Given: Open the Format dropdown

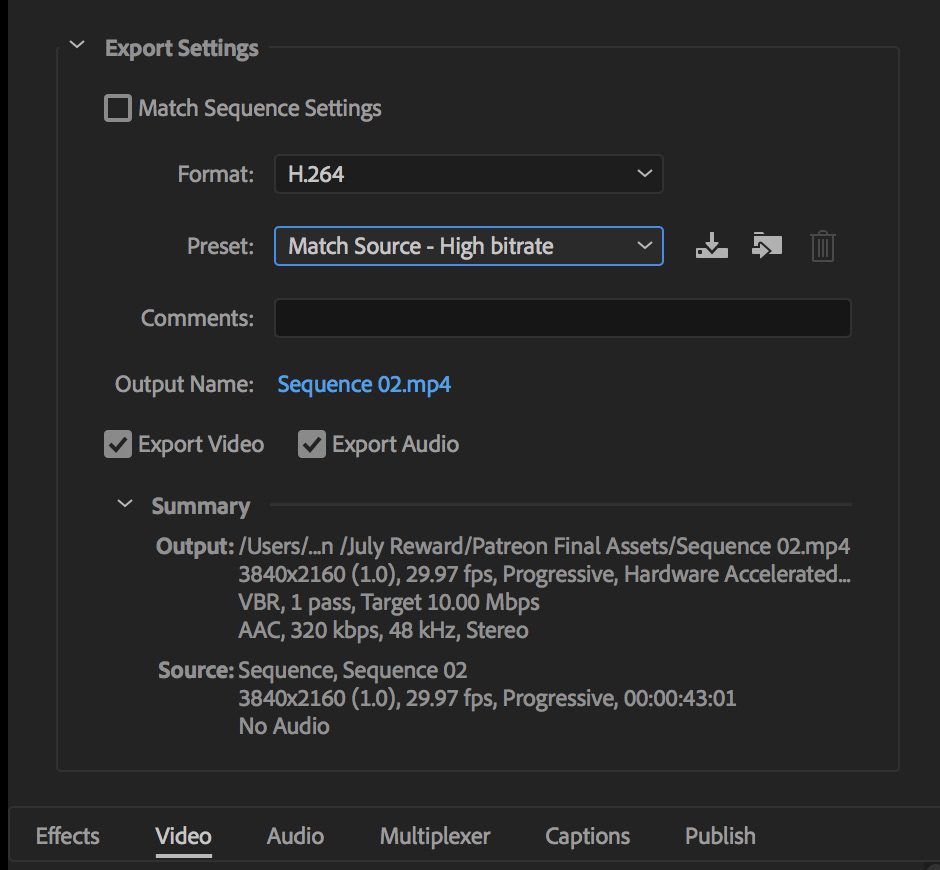Looking at the screenshot, I should click(x=468, y=173).
